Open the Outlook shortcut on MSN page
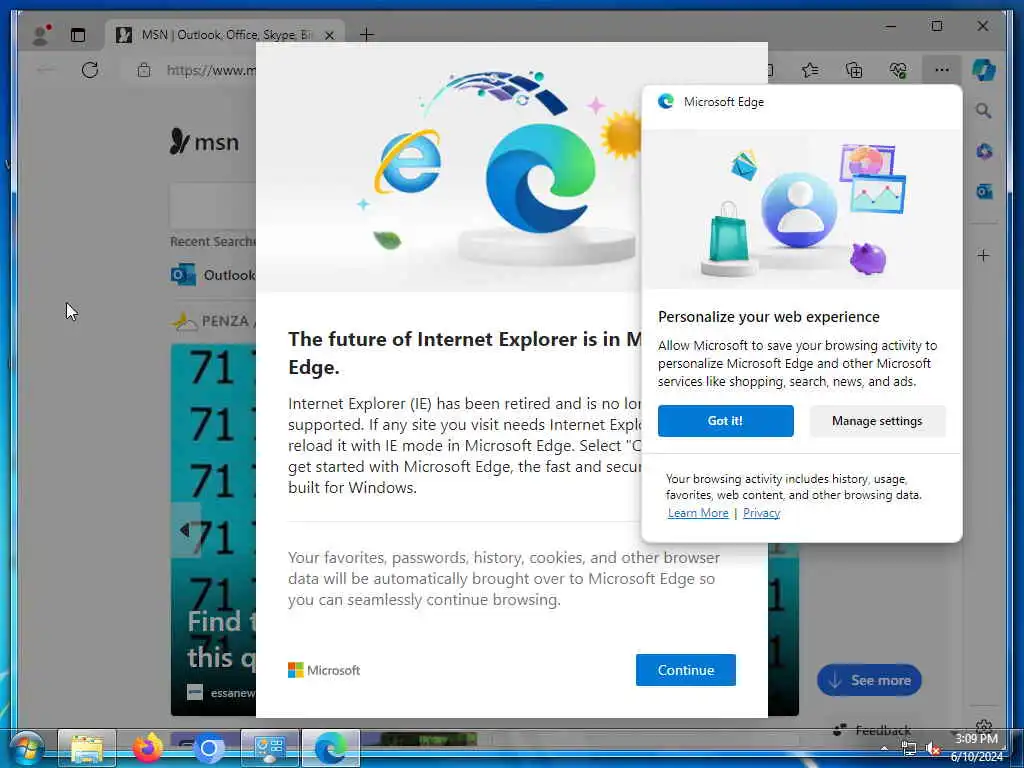Viewport: 1024px width, 768px height. (x=213, y=275)
